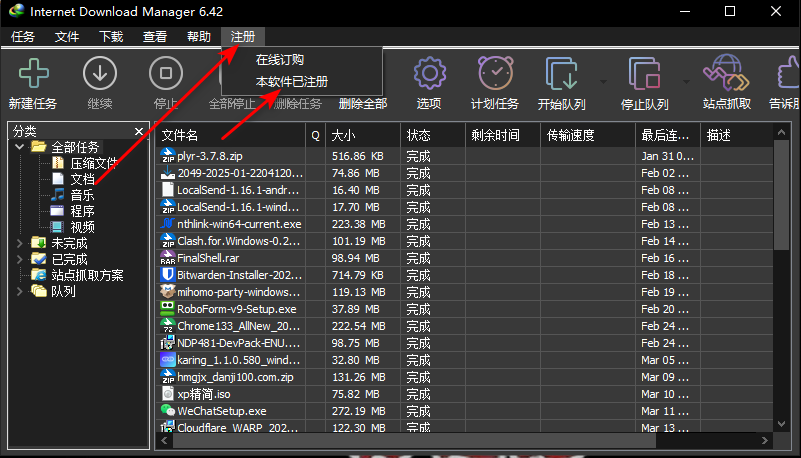
Task: Click the list scroll-up arrow
Action: [781, 132]
